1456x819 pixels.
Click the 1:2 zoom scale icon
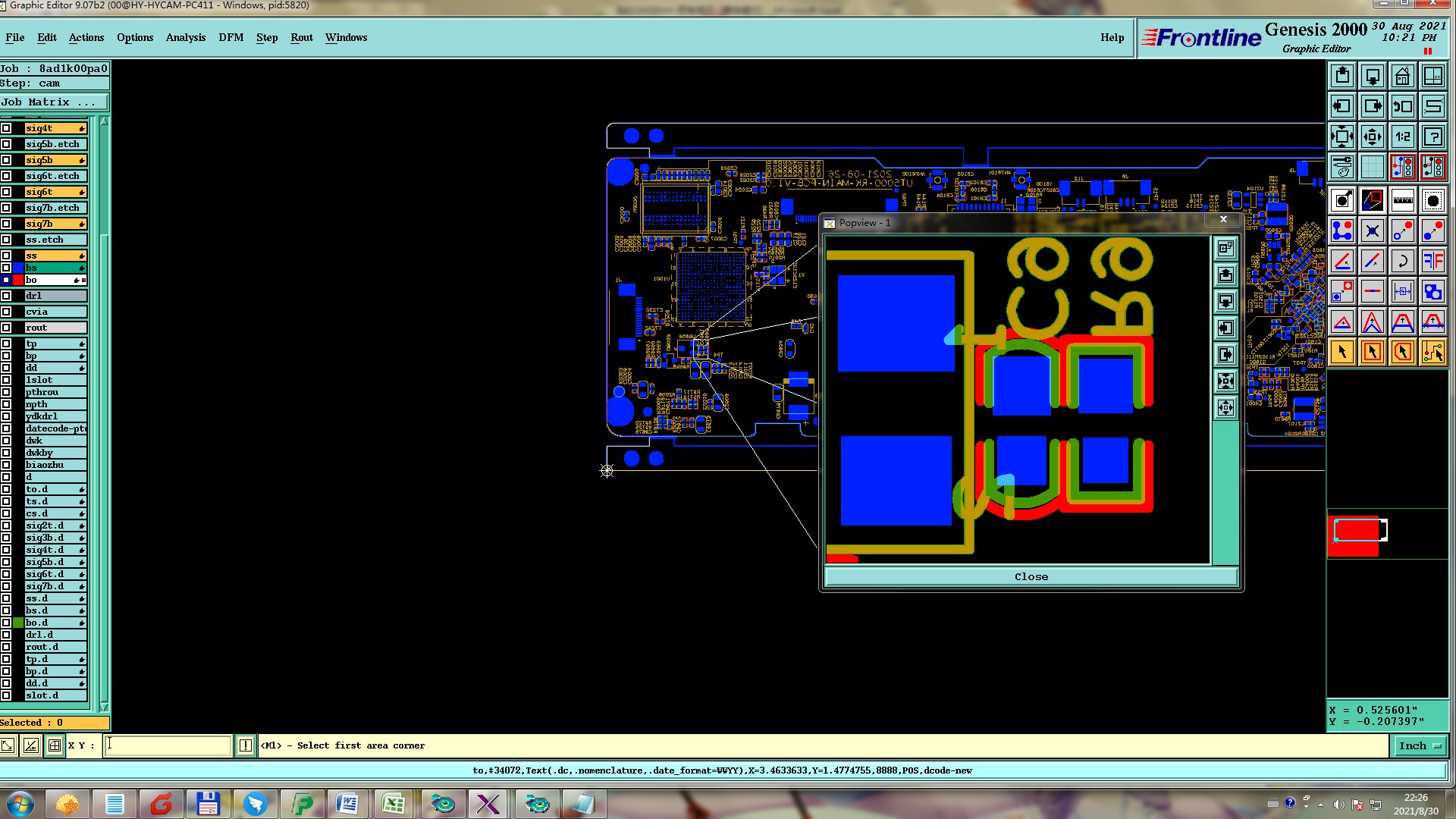1402,136
